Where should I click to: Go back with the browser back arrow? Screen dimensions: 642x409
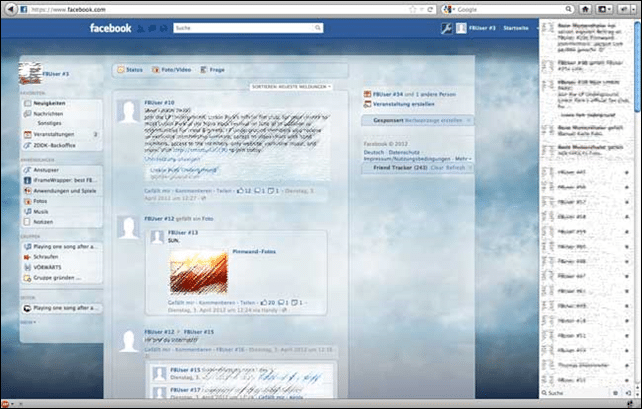11,9
